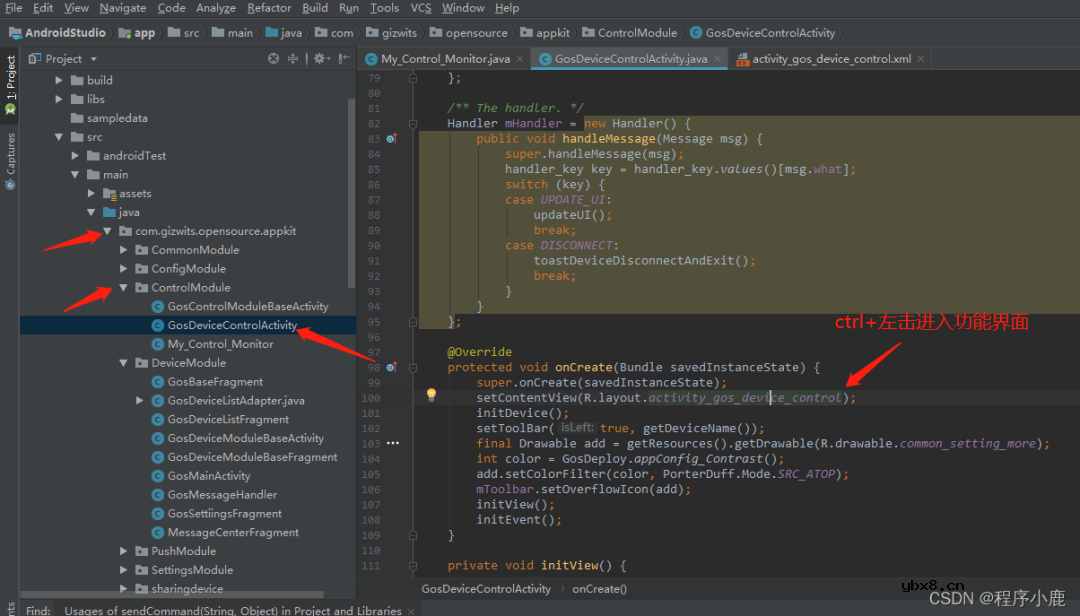Switch to the My_Control_Monitor.java tab
Screen dimensions: 1080x616
click(445, 59)
